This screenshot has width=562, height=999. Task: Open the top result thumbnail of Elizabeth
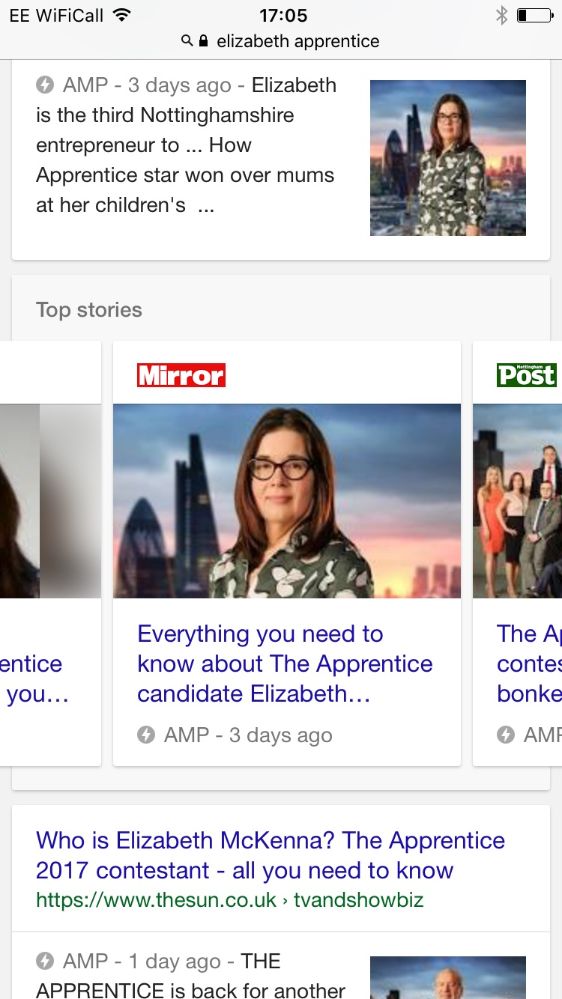click(x=448, y=157)
